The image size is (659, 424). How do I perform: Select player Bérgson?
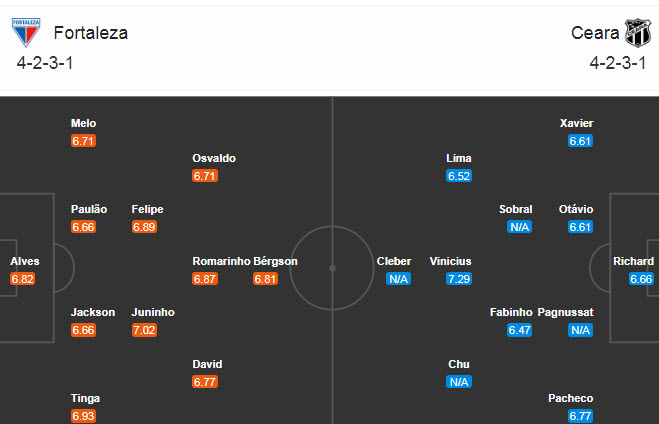pos(275,261)
